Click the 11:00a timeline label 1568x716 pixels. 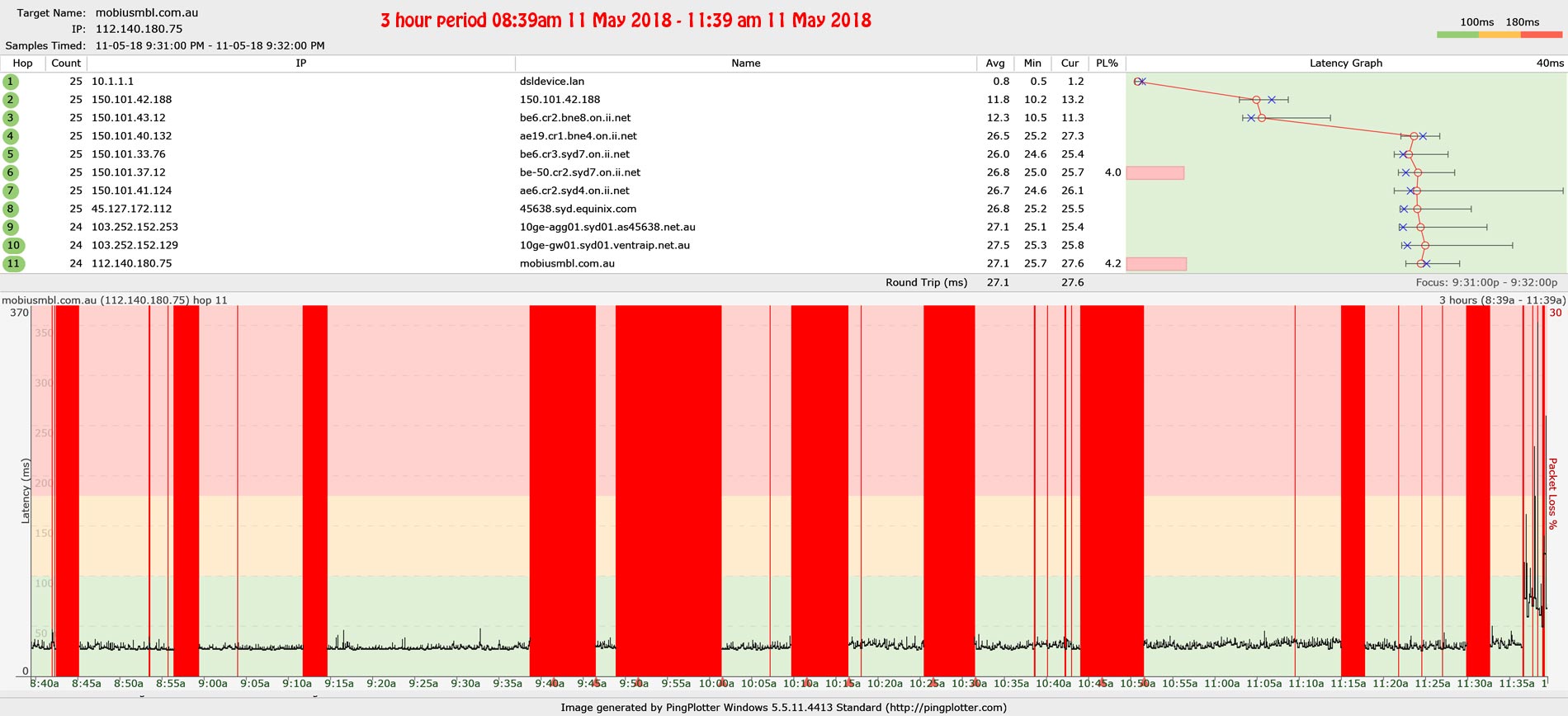[x=1221, y=683]
